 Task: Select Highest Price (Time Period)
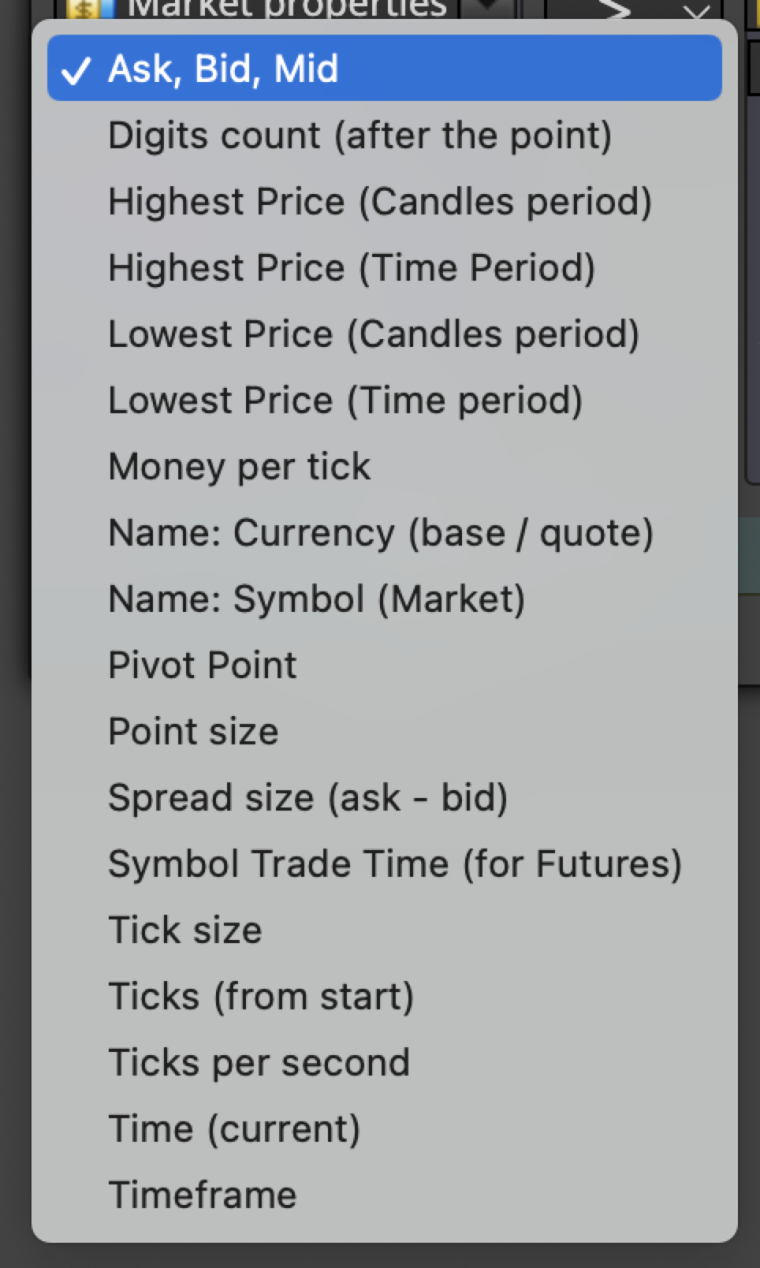tap(384, 267)
